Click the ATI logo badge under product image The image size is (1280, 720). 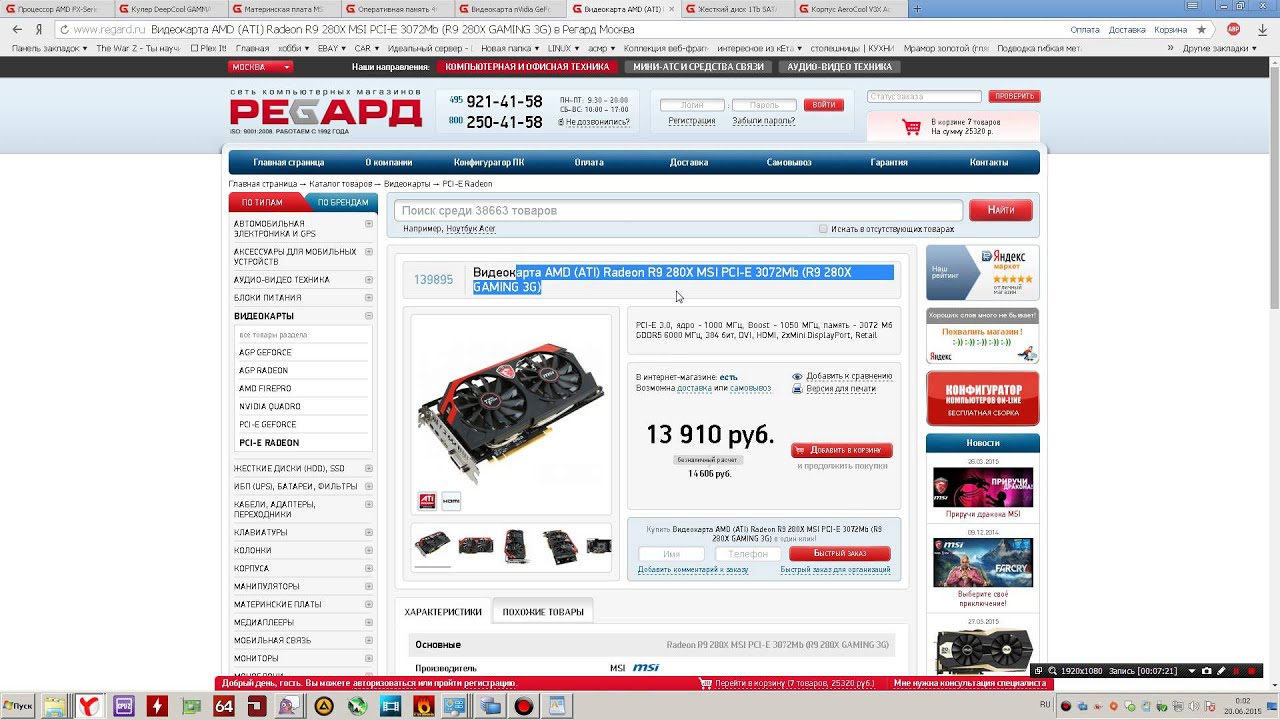[427, 500]
